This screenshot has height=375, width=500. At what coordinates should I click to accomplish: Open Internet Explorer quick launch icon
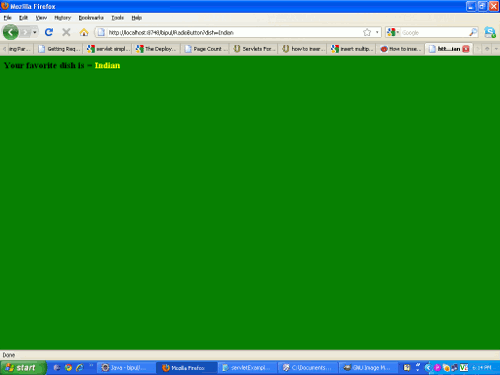[x=79, y=368]
